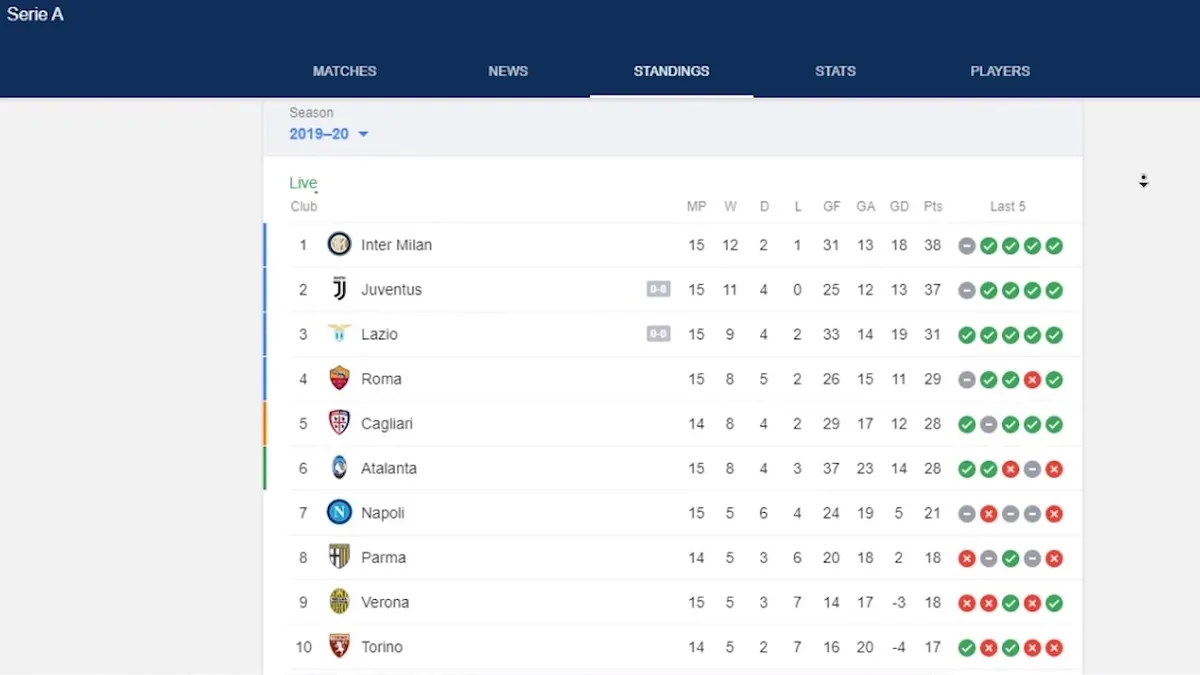The image size is (1200, 675).
Task: Select the Cagliari club logo
Action: coord(339,423)
